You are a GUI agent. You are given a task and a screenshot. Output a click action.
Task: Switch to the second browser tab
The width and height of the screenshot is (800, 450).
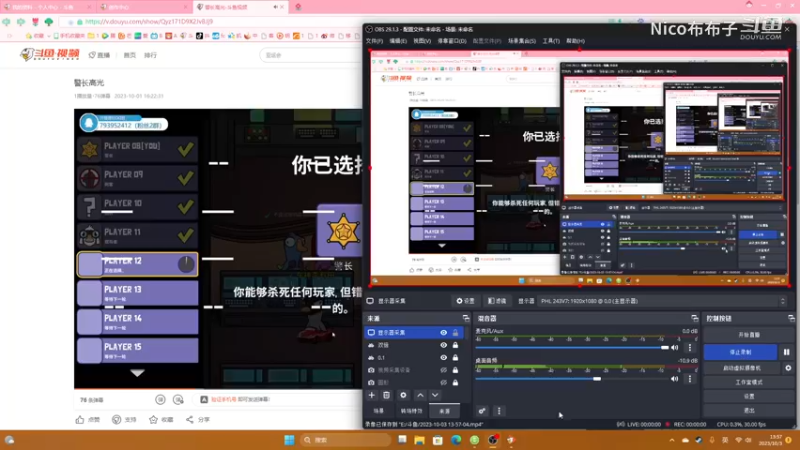[x=143, y=7]
